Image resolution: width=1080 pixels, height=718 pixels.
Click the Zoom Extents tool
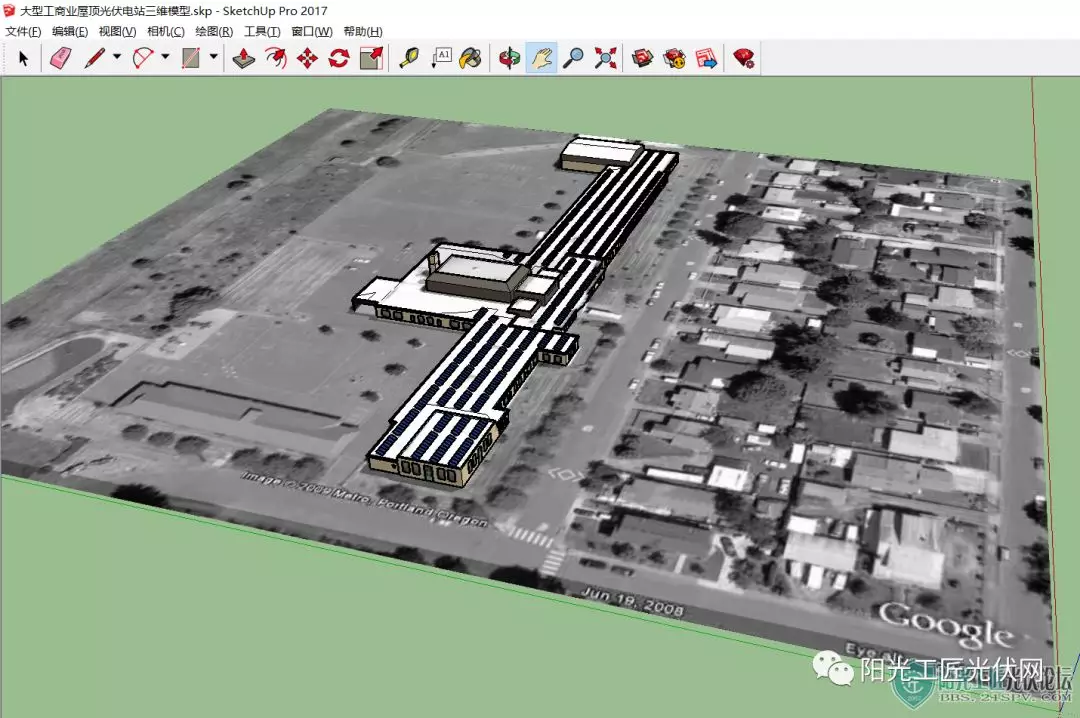tap(605, 58)
